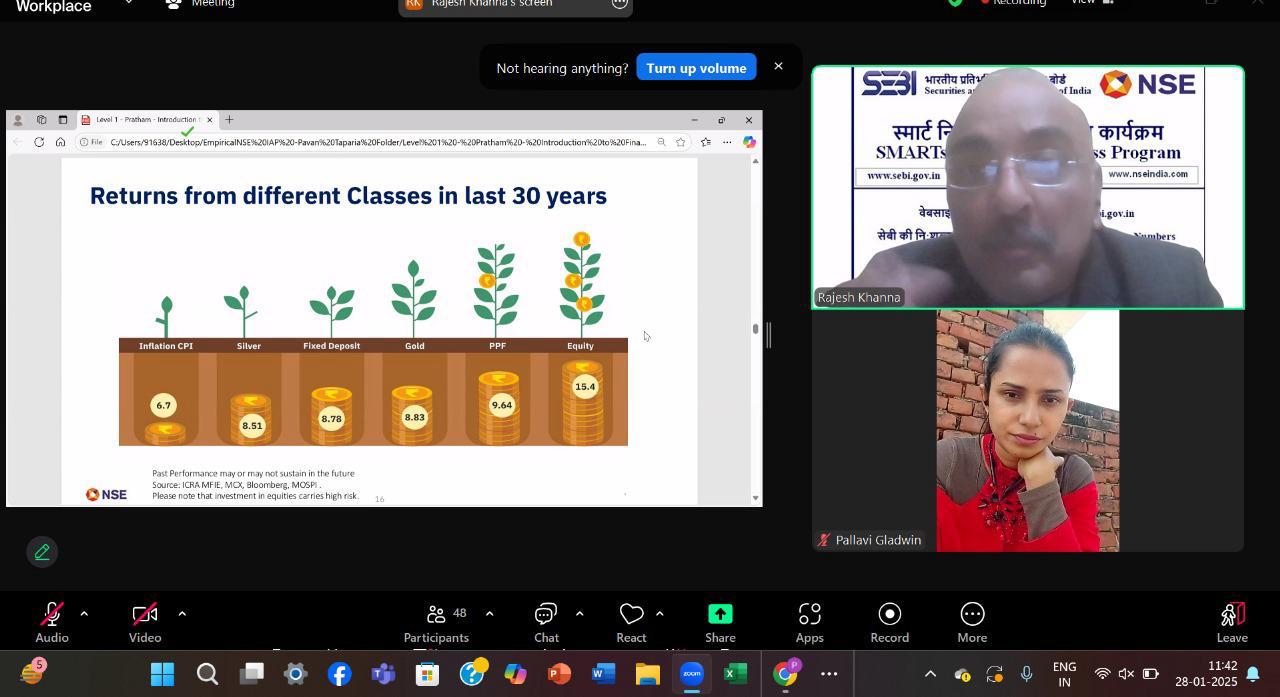This screenshot has height=697, width=1280.
Task: Open PowerPoint from the taskbar
Action: click(559, 674)
